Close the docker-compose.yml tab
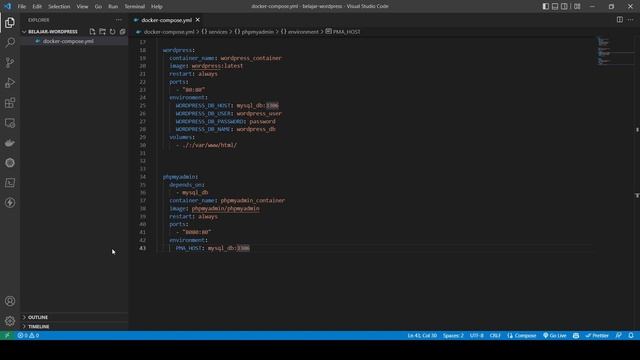This screenshot has width=640, height=360. coord(198,20)
